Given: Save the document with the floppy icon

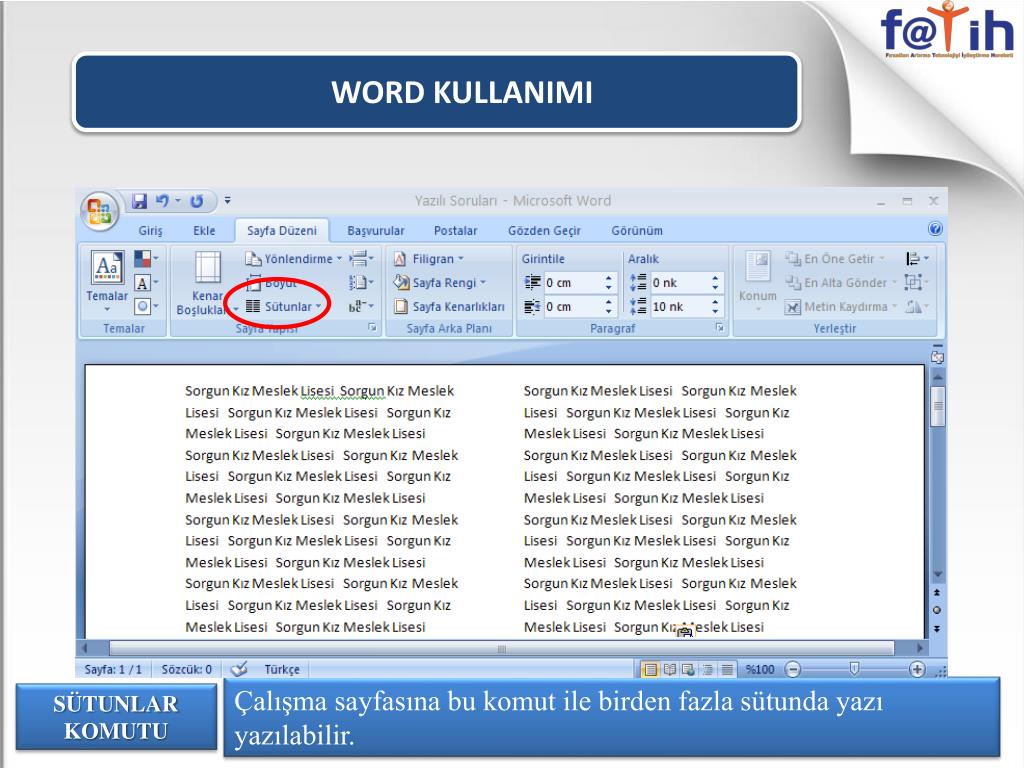Looking at the screenshot, I should click(139, 201).
